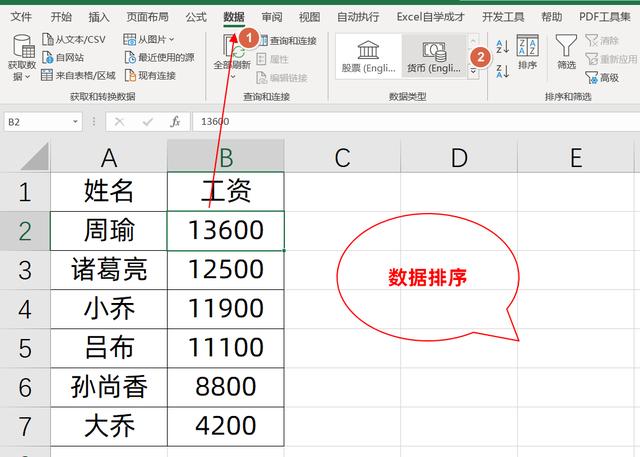The height and width of the screenshot is (457, 640).
Task: Choose the 股票 (Stocks) data type
Action: tap(367, 56)
